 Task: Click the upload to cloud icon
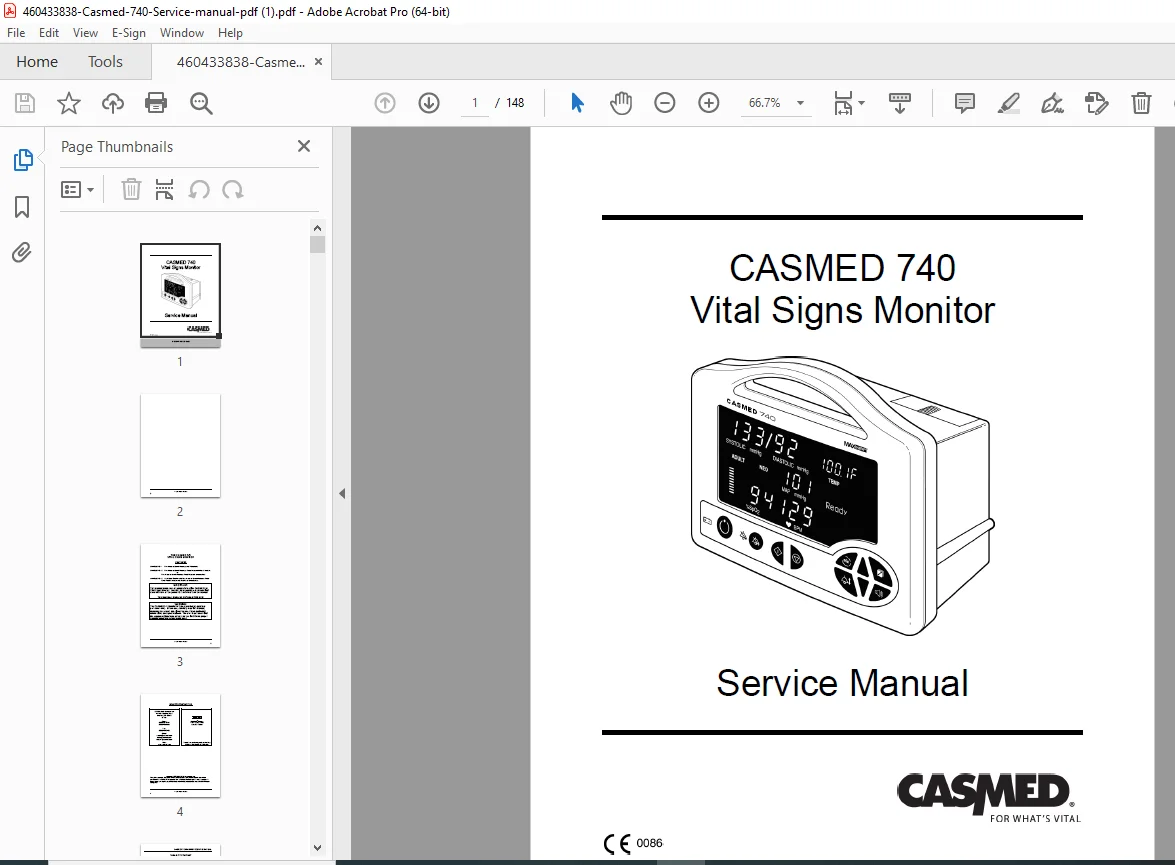pos(112,103)
